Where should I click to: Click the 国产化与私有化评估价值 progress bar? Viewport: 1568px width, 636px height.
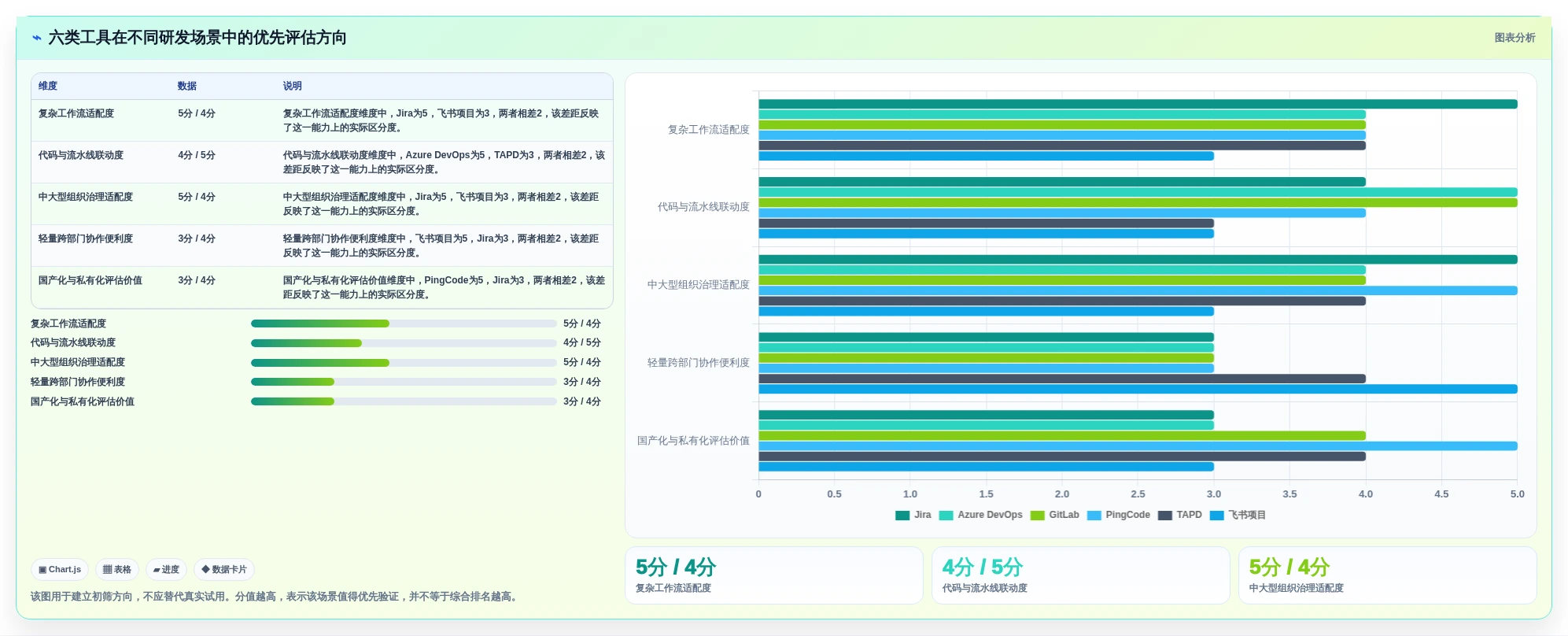click(404, 401)
